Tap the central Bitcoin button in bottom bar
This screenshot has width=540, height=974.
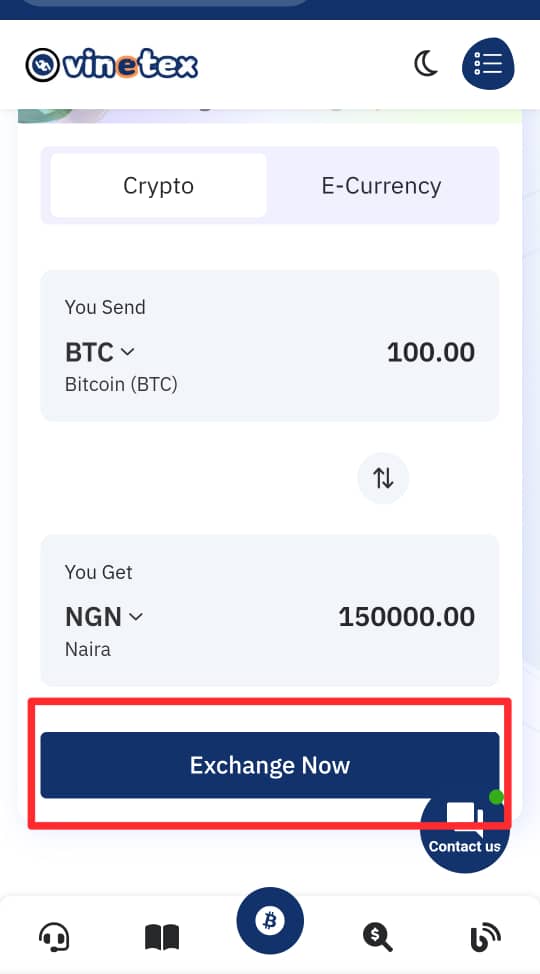[x=270, y=921]
